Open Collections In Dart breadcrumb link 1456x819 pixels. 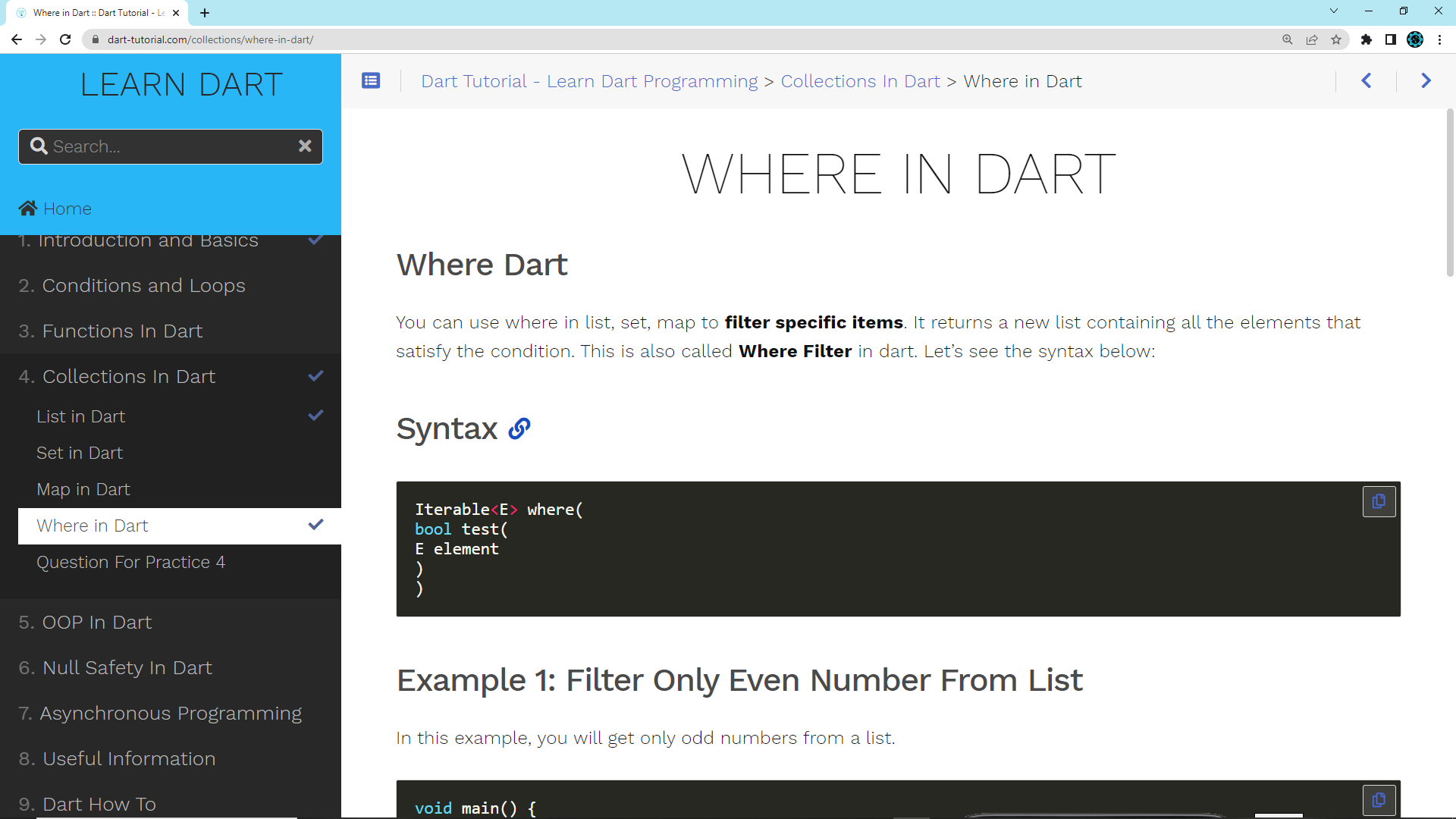(860, 81)
